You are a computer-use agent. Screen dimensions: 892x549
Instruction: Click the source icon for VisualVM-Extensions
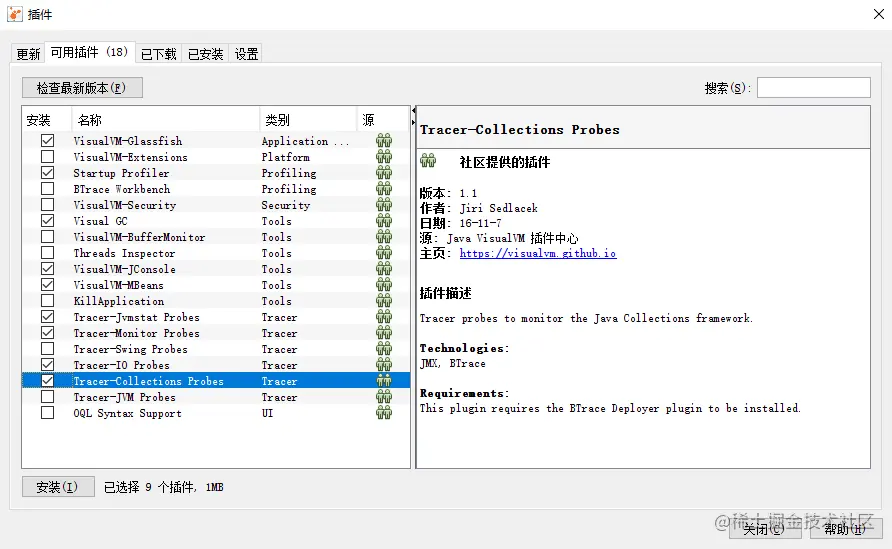point(384,156)
